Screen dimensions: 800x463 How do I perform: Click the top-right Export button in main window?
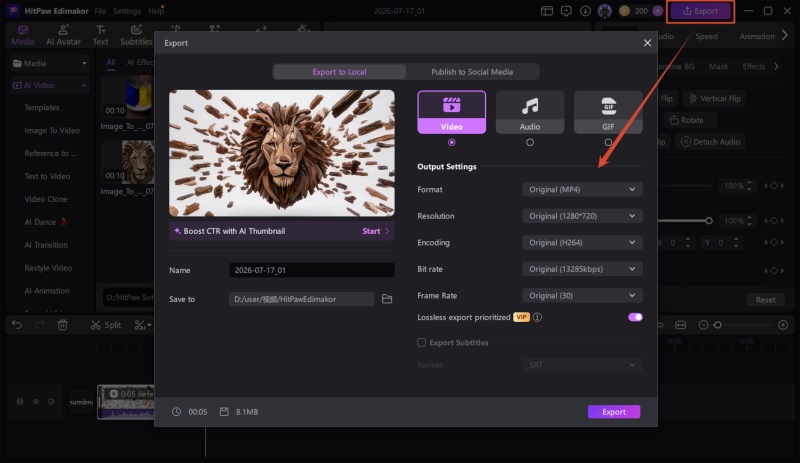tap(701, 11)
